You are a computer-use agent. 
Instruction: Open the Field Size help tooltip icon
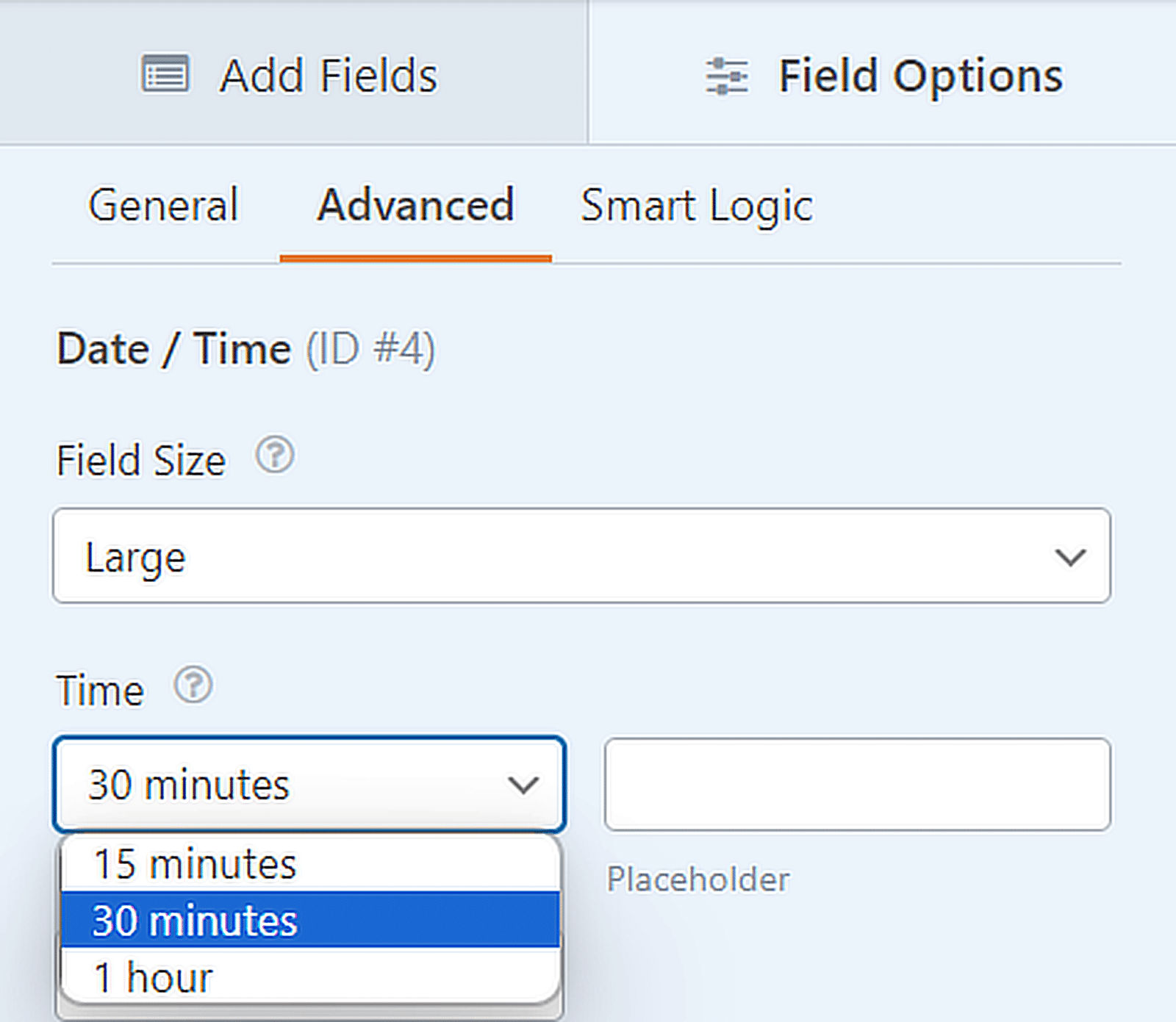(273, 456)
